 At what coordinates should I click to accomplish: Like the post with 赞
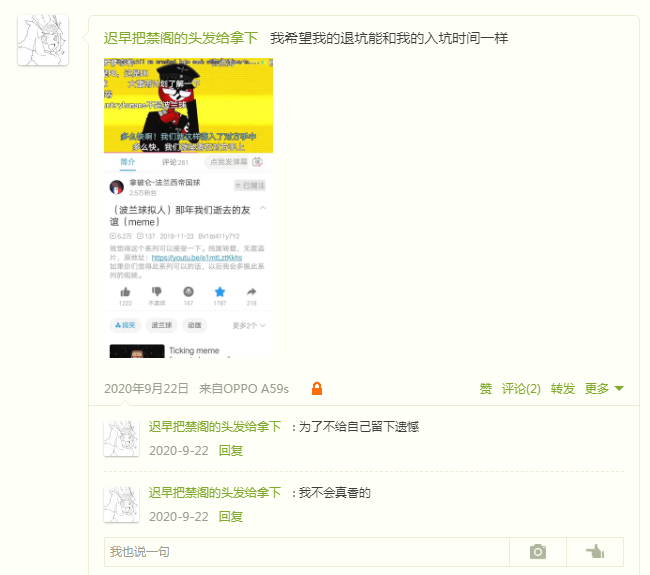click(485, 388)
